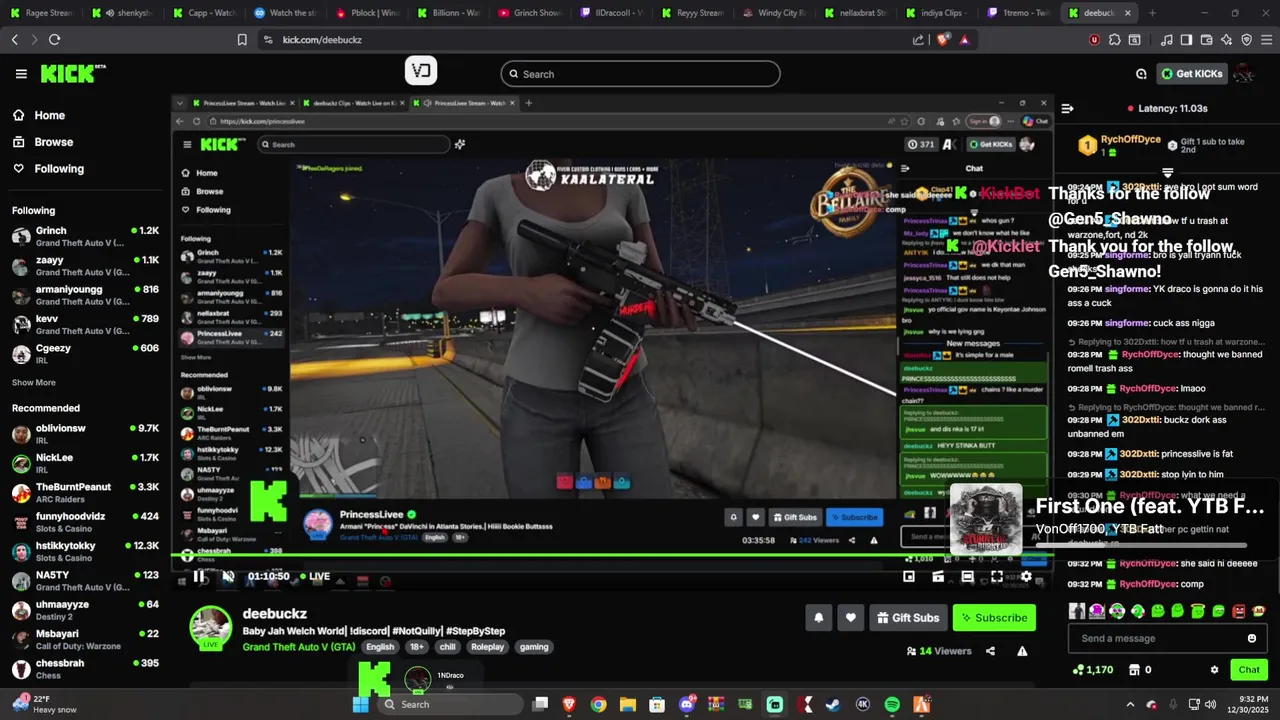Open the Brave browser main menu
The width and height of the screenshot is (1280, 720).
click(1265, 40)
